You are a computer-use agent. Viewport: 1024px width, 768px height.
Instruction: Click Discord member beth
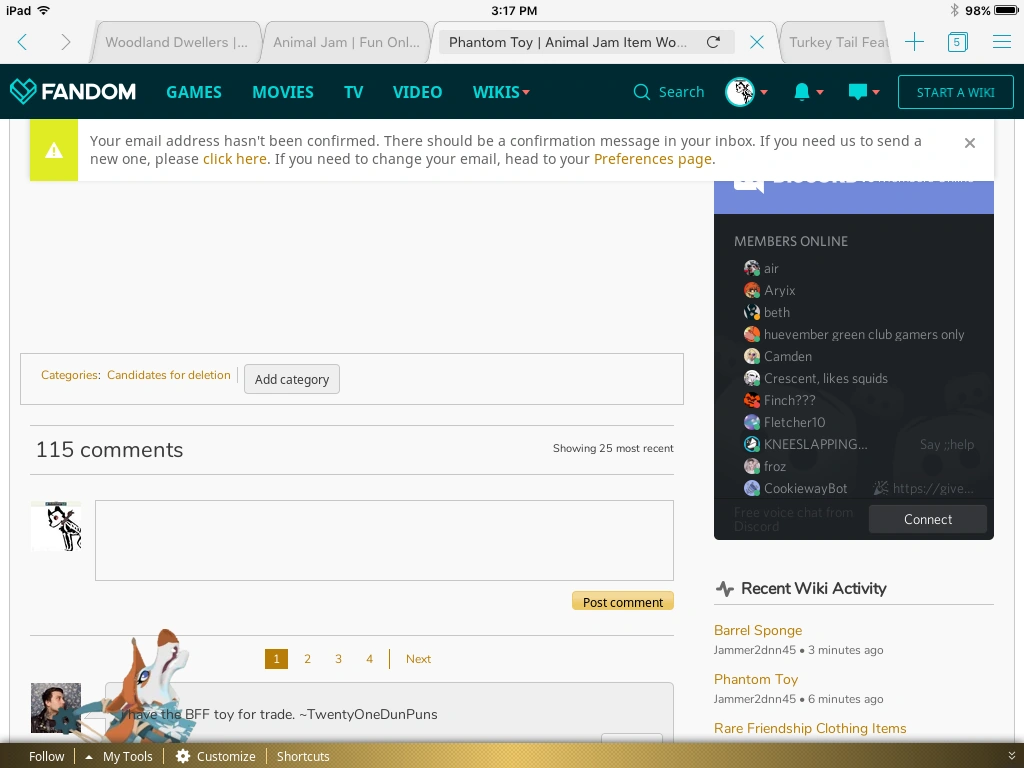tap(767, 313)
